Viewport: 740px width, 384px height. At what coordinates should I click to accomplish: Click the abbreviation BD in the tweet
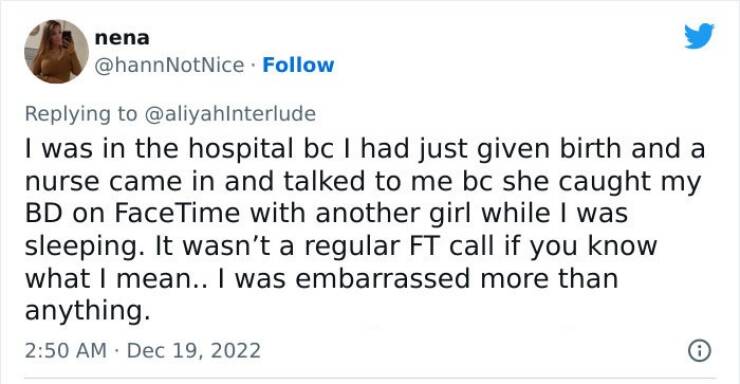pyautogui.click(x=44, y=214)
